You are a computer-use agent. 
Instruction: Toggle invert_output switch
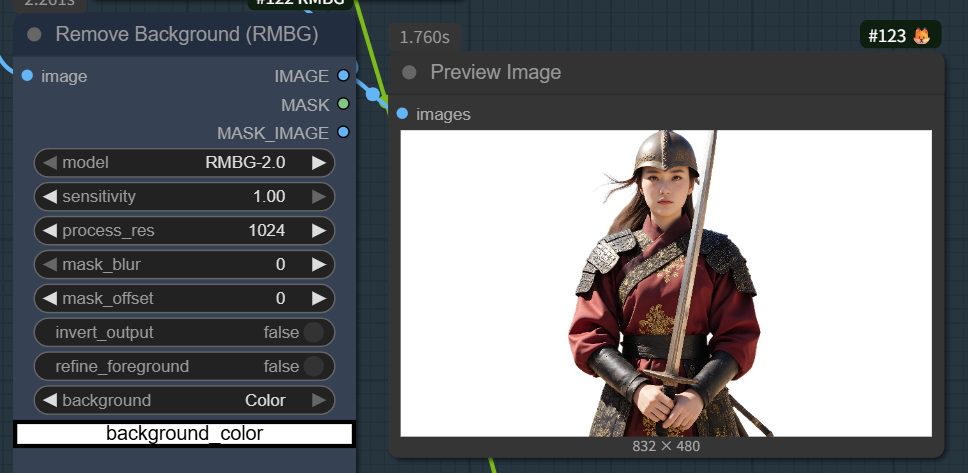(x=314, y=332)
